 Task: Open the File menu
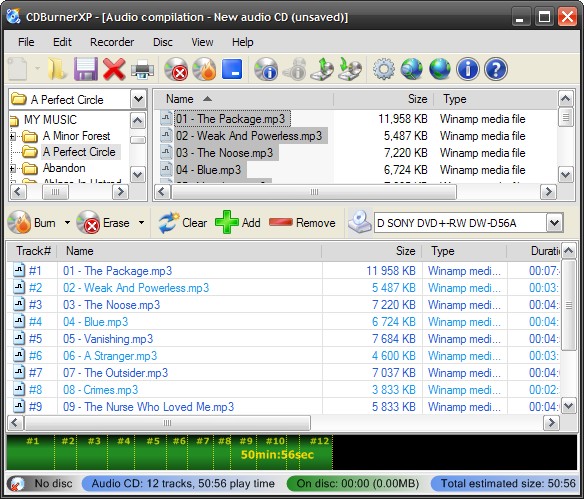click(26, 42)
